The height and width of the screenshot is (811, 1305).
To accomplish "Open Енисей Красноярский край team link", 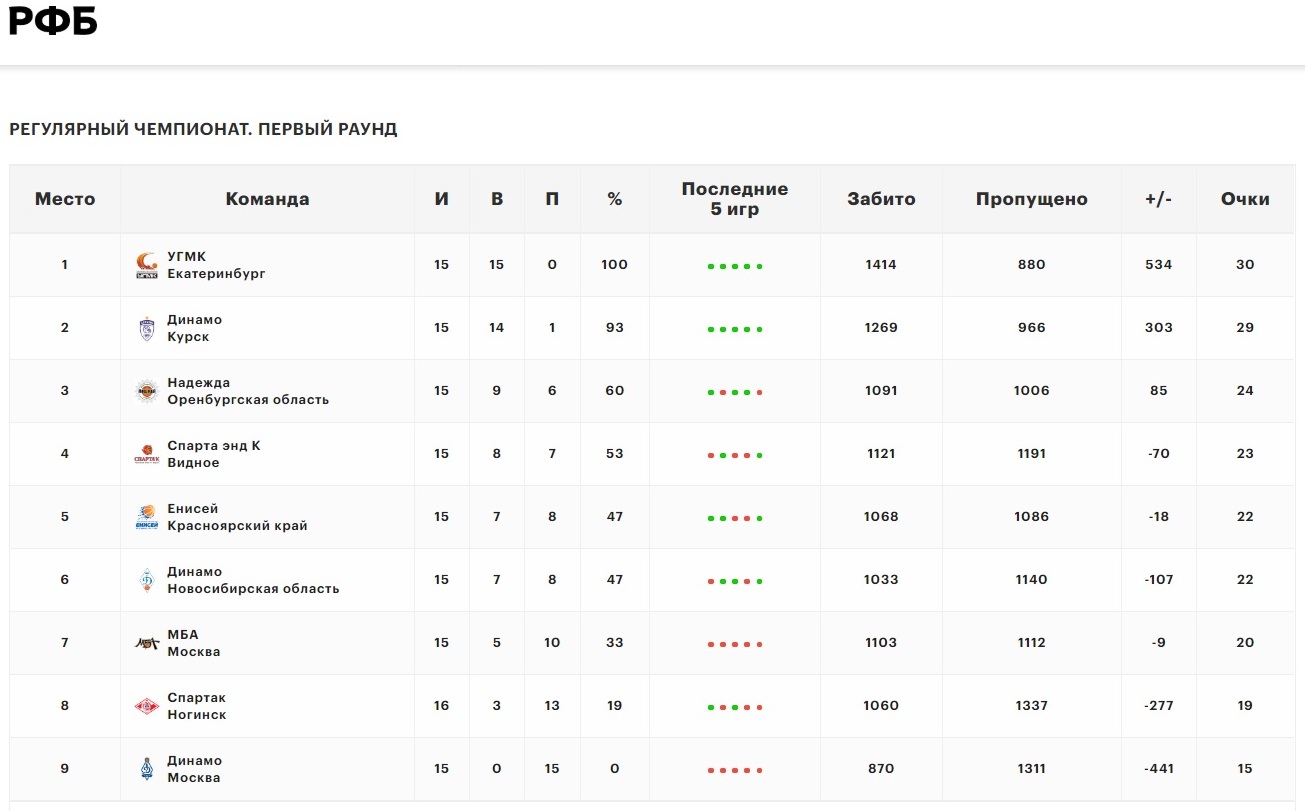I will pos(237,517).
